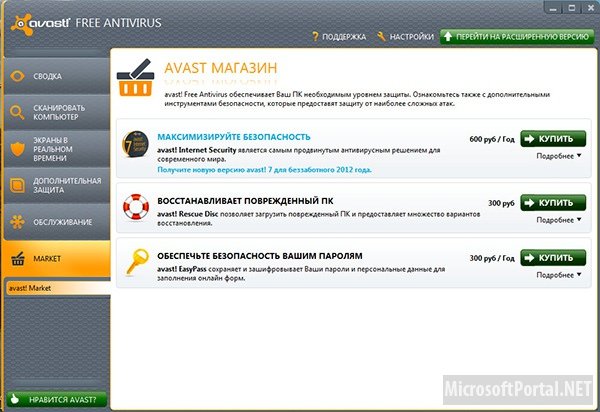The image size is (600, 412).
Task: Click the Market basket sidebar icon
Action: click(x=18, y=259)
